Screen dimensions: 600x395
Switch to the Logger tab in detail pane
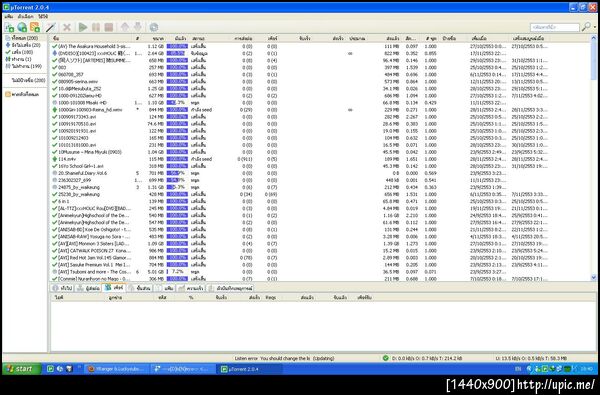(x=230, y=288)
